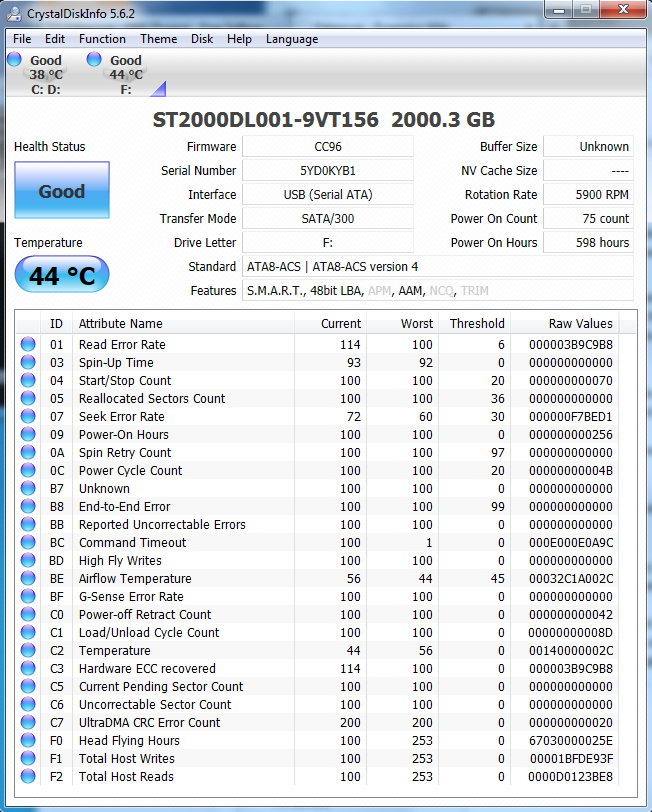The width and height of the screenshot is (652, 812).
Task: Click the Power On Count value 75 count
Action: pyautogui.click(x=588, y=219)
